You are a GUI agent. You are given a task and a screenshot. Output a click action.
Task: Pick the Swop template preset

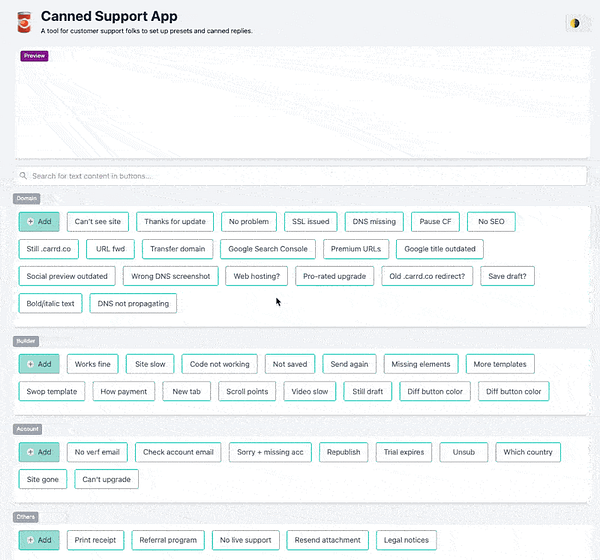click(x=52, y=391)
